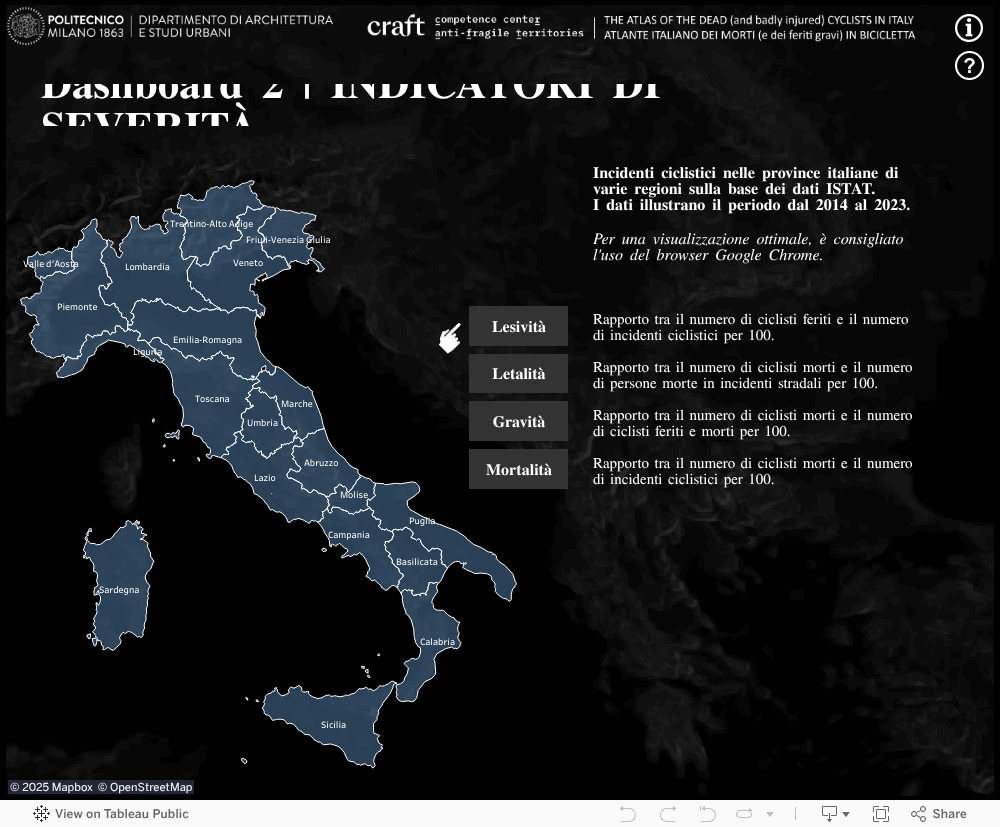The image size is (1000, 827).
Task: Click the OpenStreetMap attribution link
Action: pos(150,787)
